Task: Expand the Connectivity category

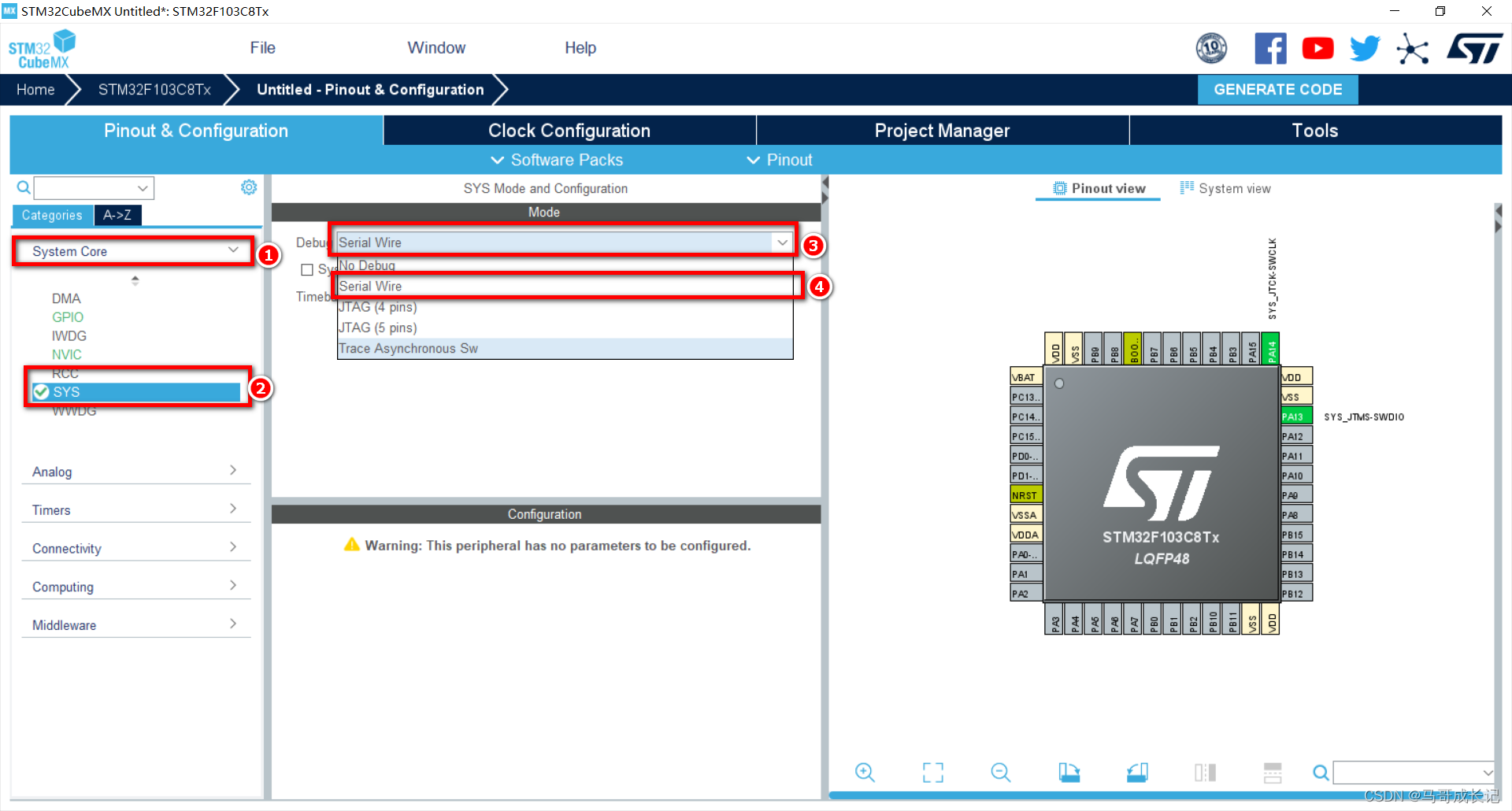Action: [135, 548]
